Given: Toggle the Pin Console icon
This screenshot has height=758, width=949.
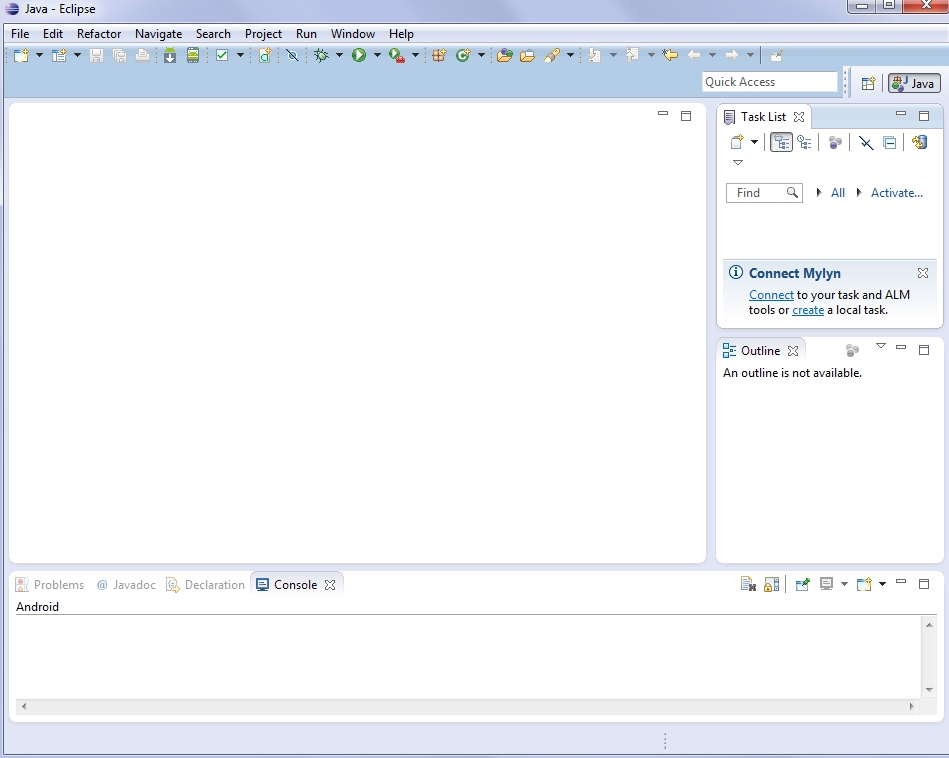Looking at the screenshot, I should coord(803,584).
